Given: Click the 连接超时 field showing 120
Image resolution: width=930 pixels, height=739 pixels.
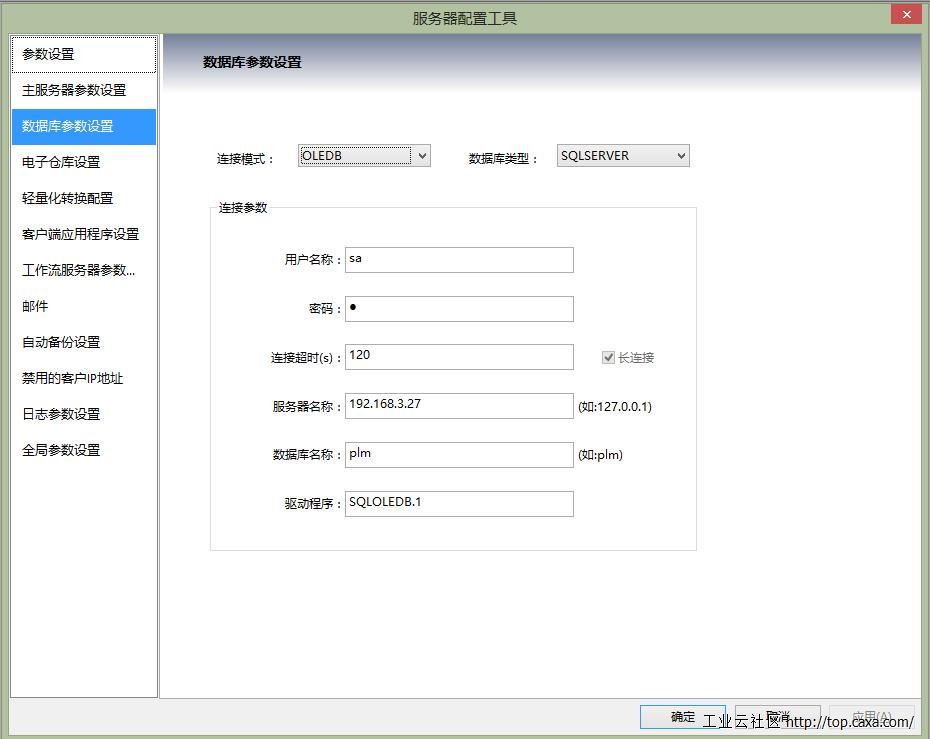Looking at the screenshot, I should 459,356.
